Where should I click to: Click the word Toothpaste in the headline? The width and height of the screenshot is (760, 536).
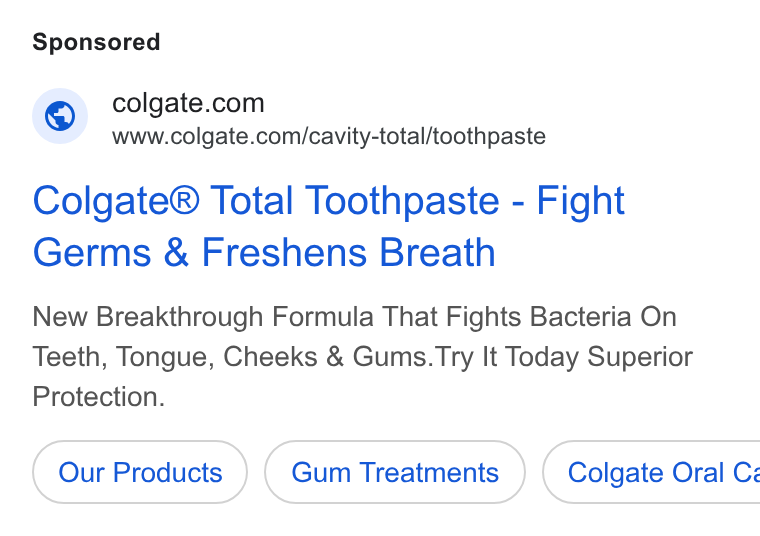[x=402, y=201]
